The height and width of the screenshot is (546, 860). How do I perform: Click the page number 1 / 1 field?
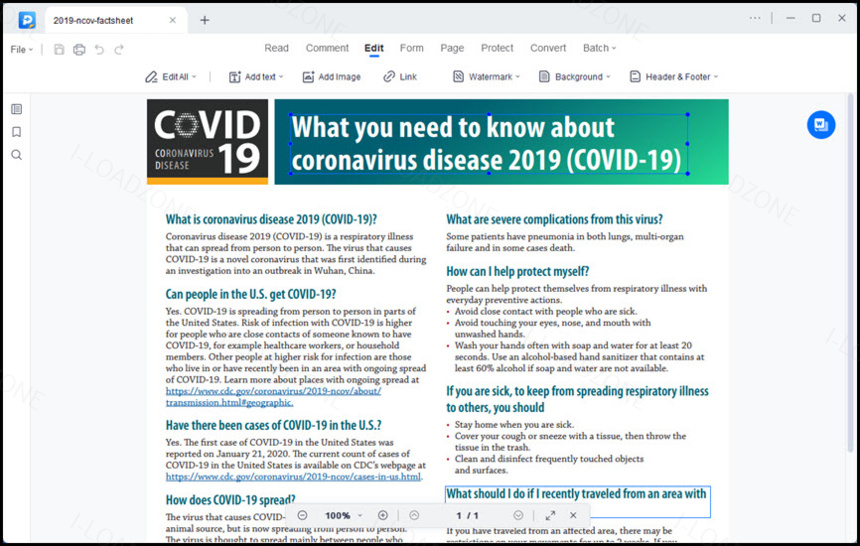(x=467, y=515)
